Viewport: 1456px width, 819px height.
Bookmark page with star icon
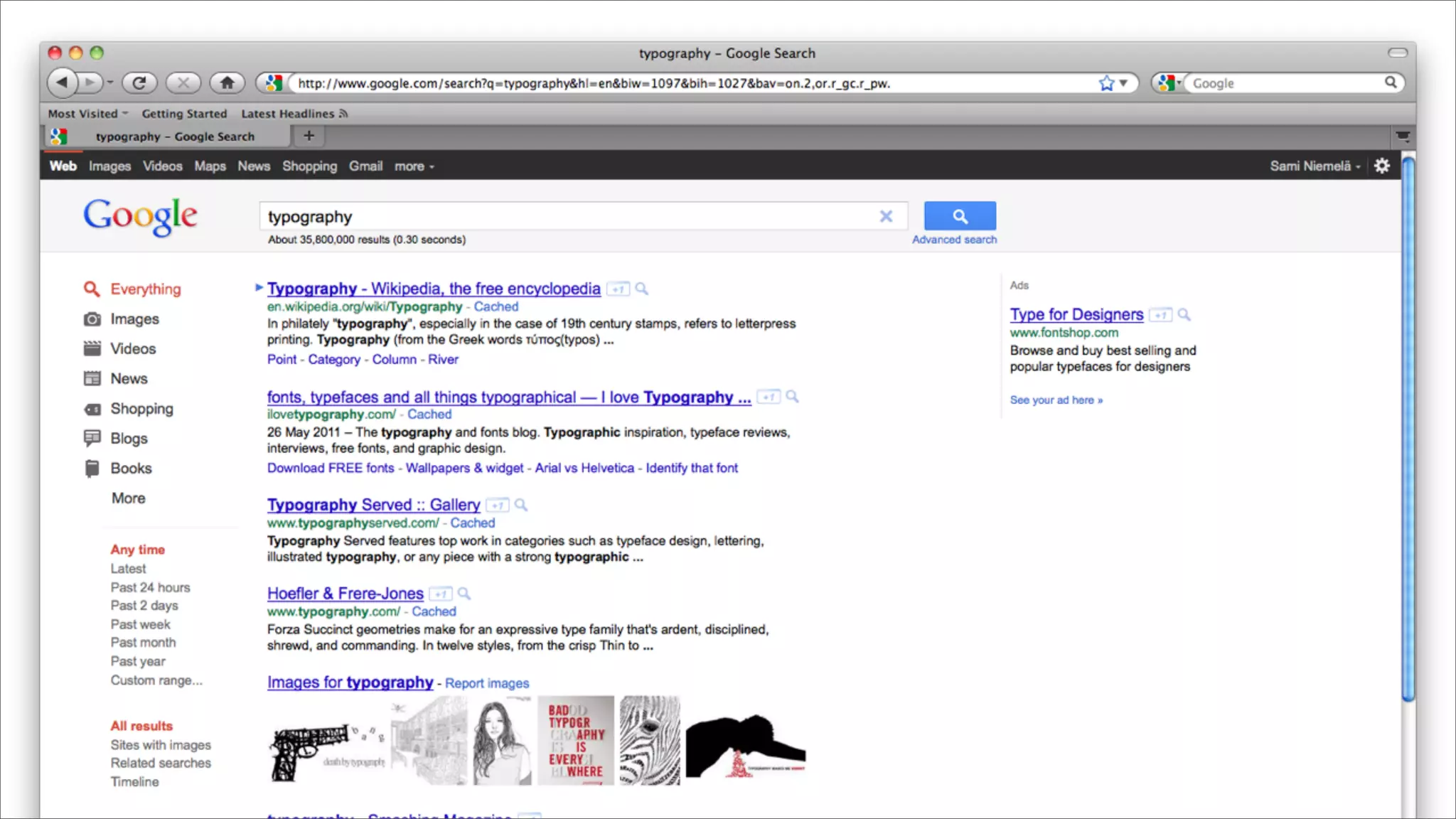point(1106,83)
